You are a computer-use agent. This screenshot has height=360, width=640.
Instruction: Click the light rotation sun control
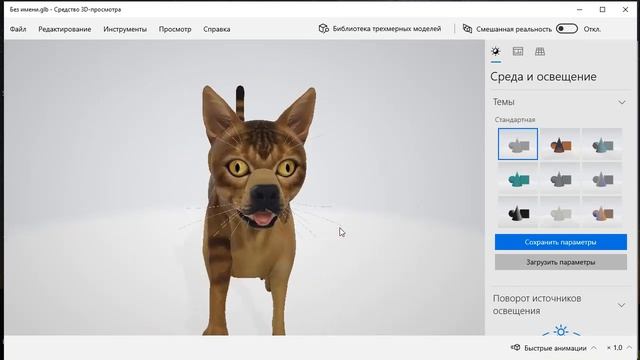[561, 331]
